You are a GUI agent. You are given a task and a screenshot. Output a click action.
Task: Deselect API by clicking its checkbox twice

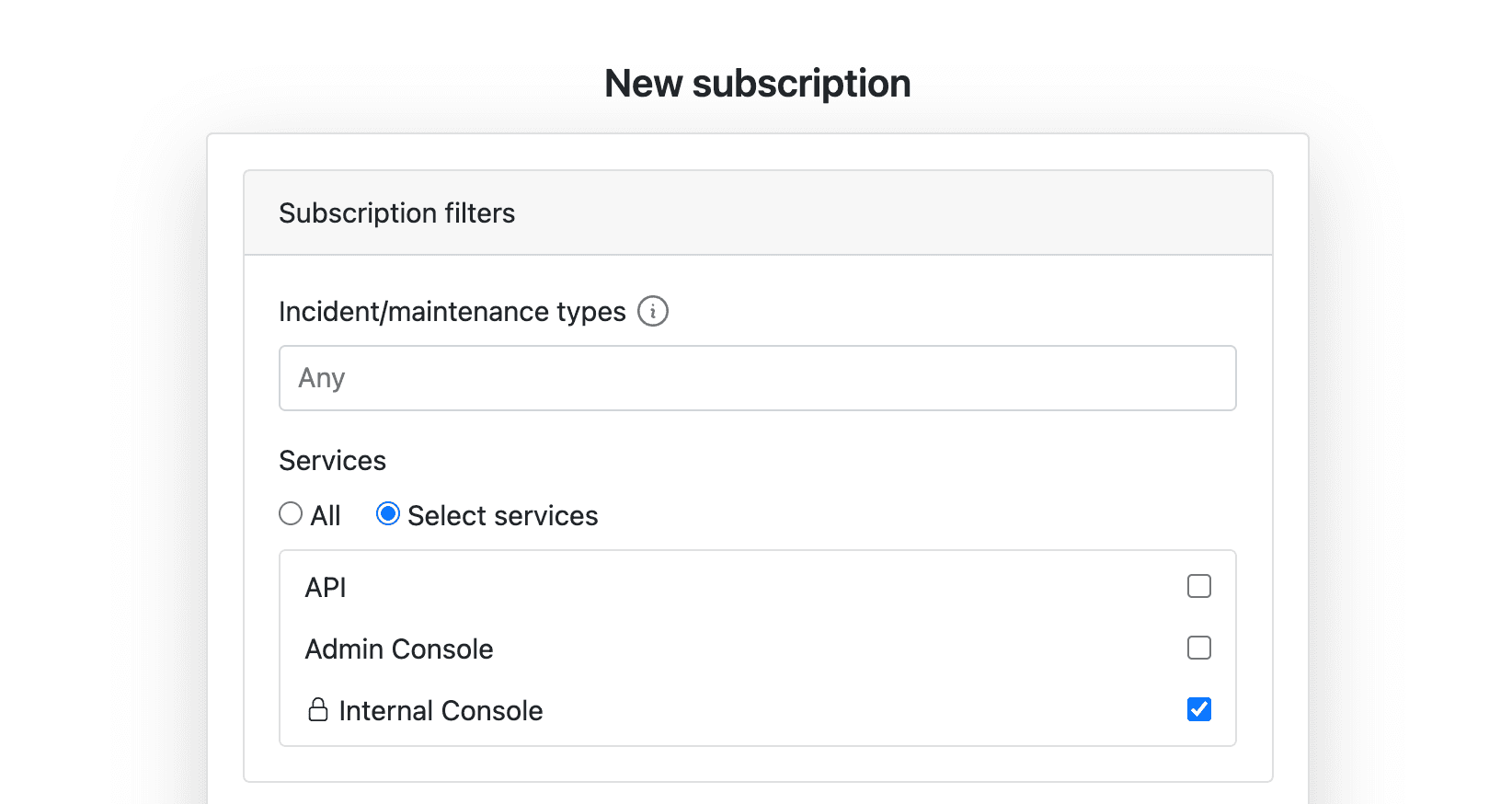(1198, 586)
